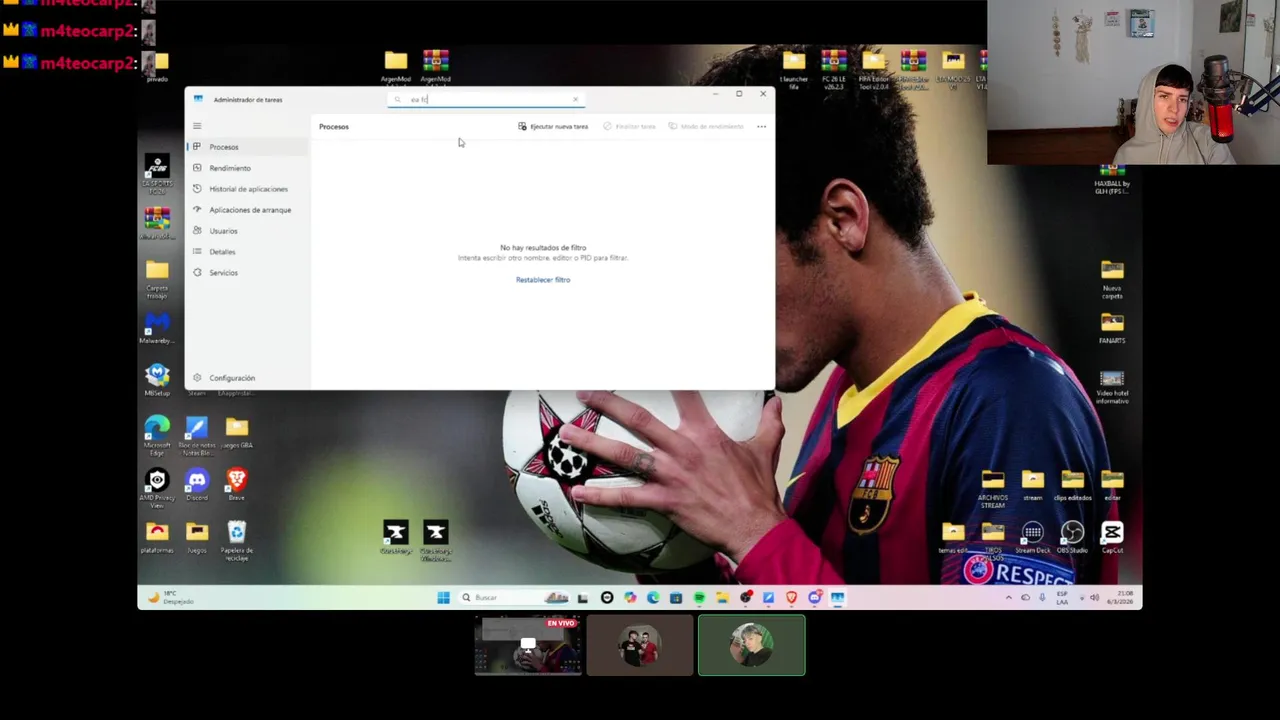
Task: Open Configuración in Task Manager sidebar
Action: (x=247, y=378)
